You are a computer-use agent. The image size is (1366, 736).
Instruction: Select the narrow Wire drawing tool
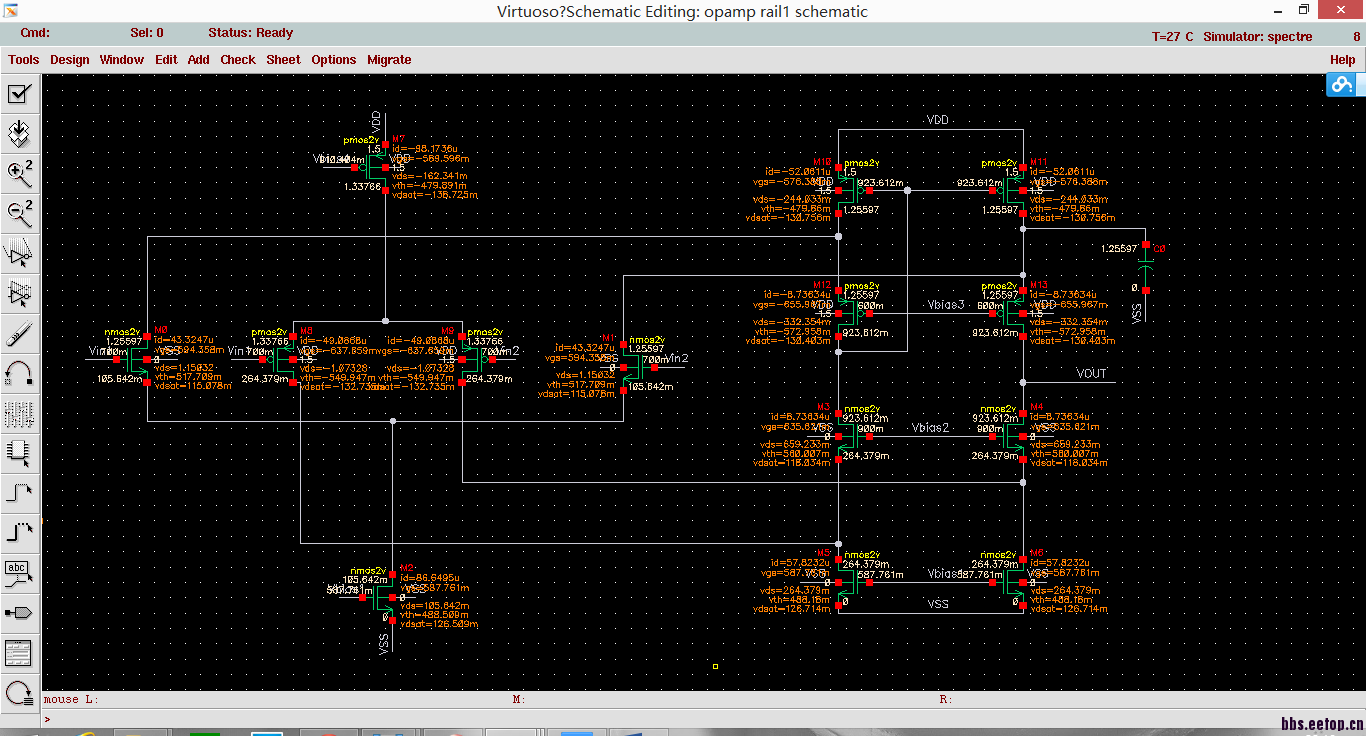tap(19, 492)
